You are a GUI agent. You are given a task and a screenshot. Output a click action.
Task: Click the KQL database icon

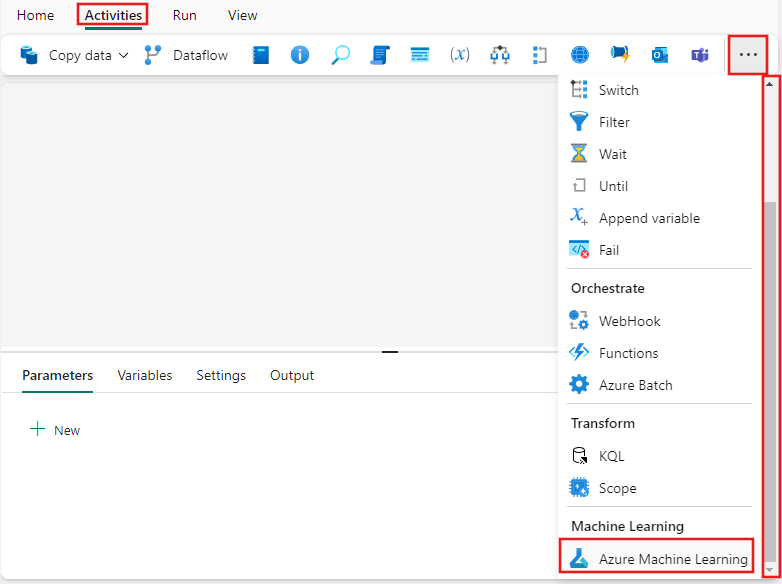click(x=580, y=455)
